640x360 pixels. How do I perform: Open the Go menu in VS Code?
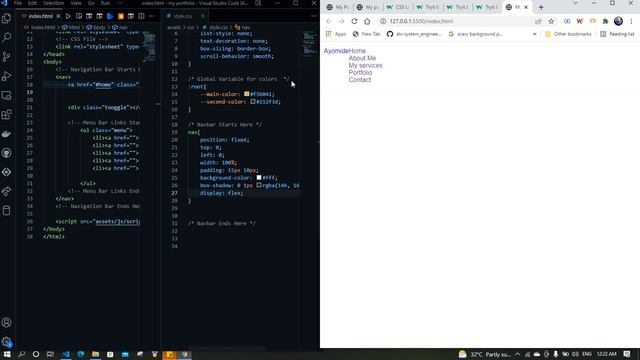point(91,3)
